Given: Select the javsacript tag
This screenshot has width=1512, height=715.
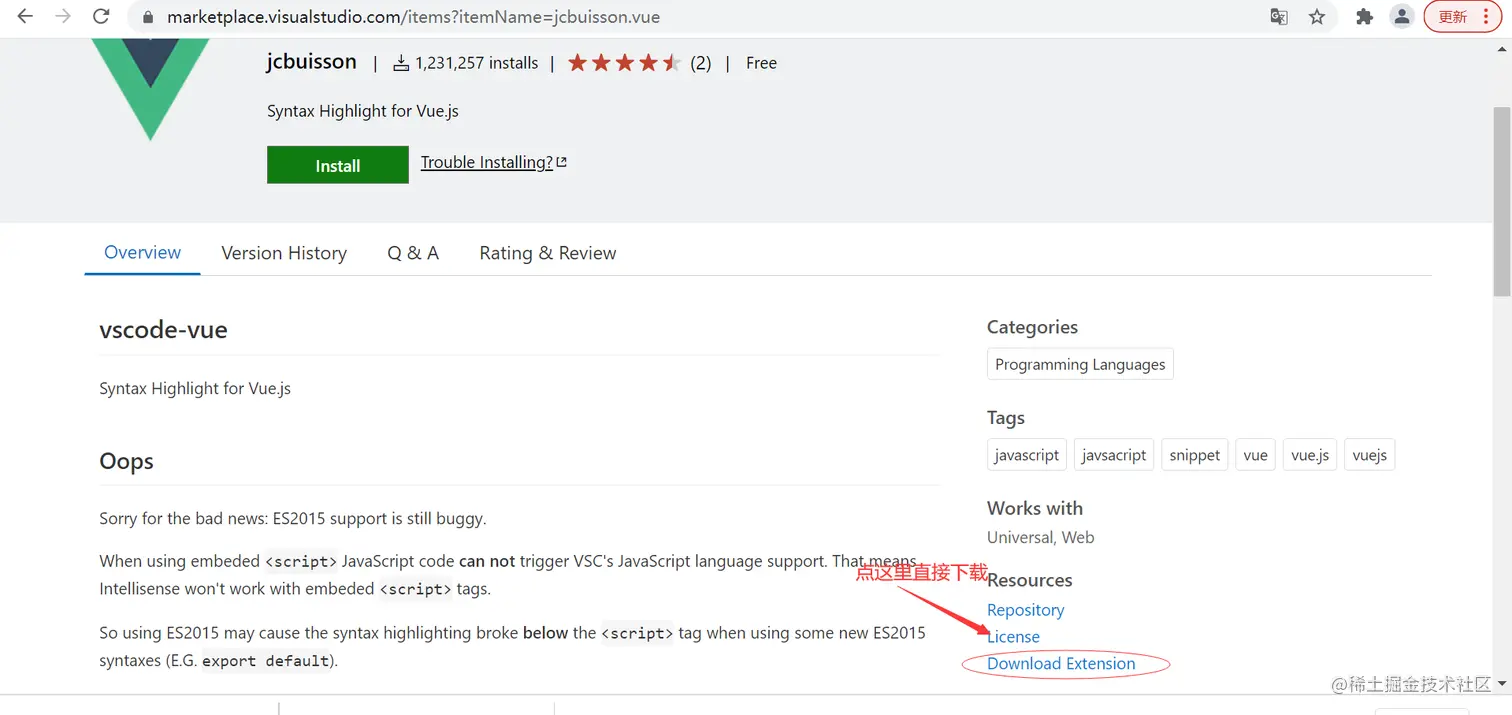Looking at the screenshot, I should click(1114, 455).
